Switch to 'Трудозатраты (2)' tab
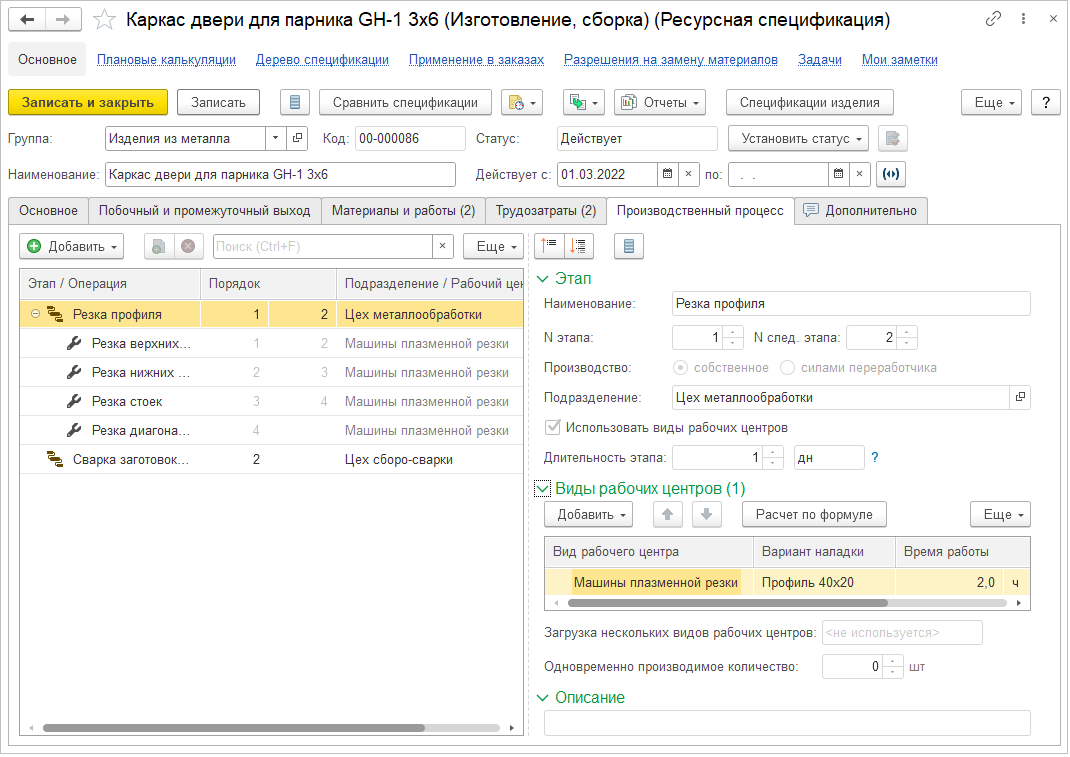Image resolution: width=1070 pixels, height=757 pixels. click(x=546, y=211)
